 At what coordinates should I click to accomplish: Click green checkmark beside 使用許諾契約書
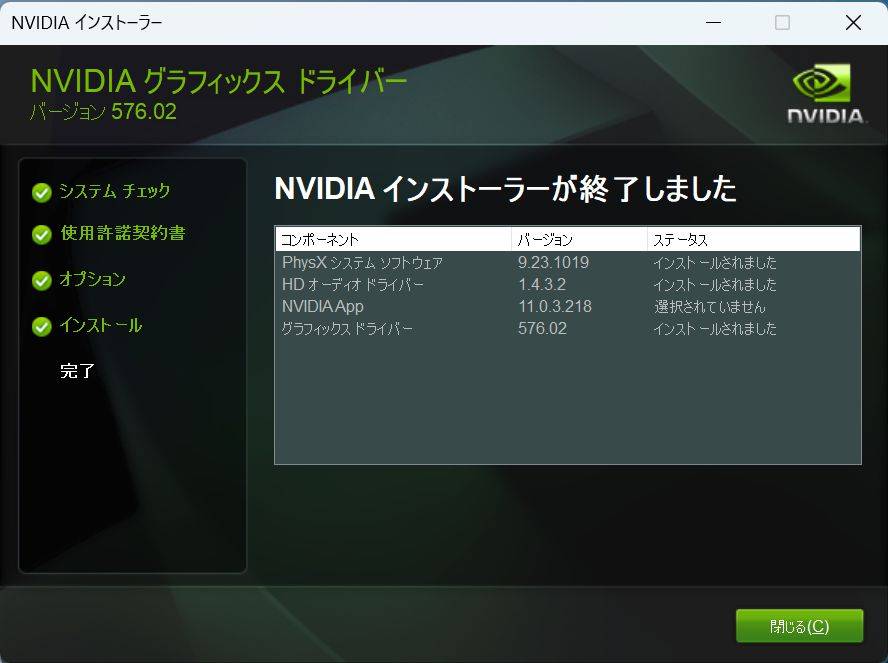[42, 234]
